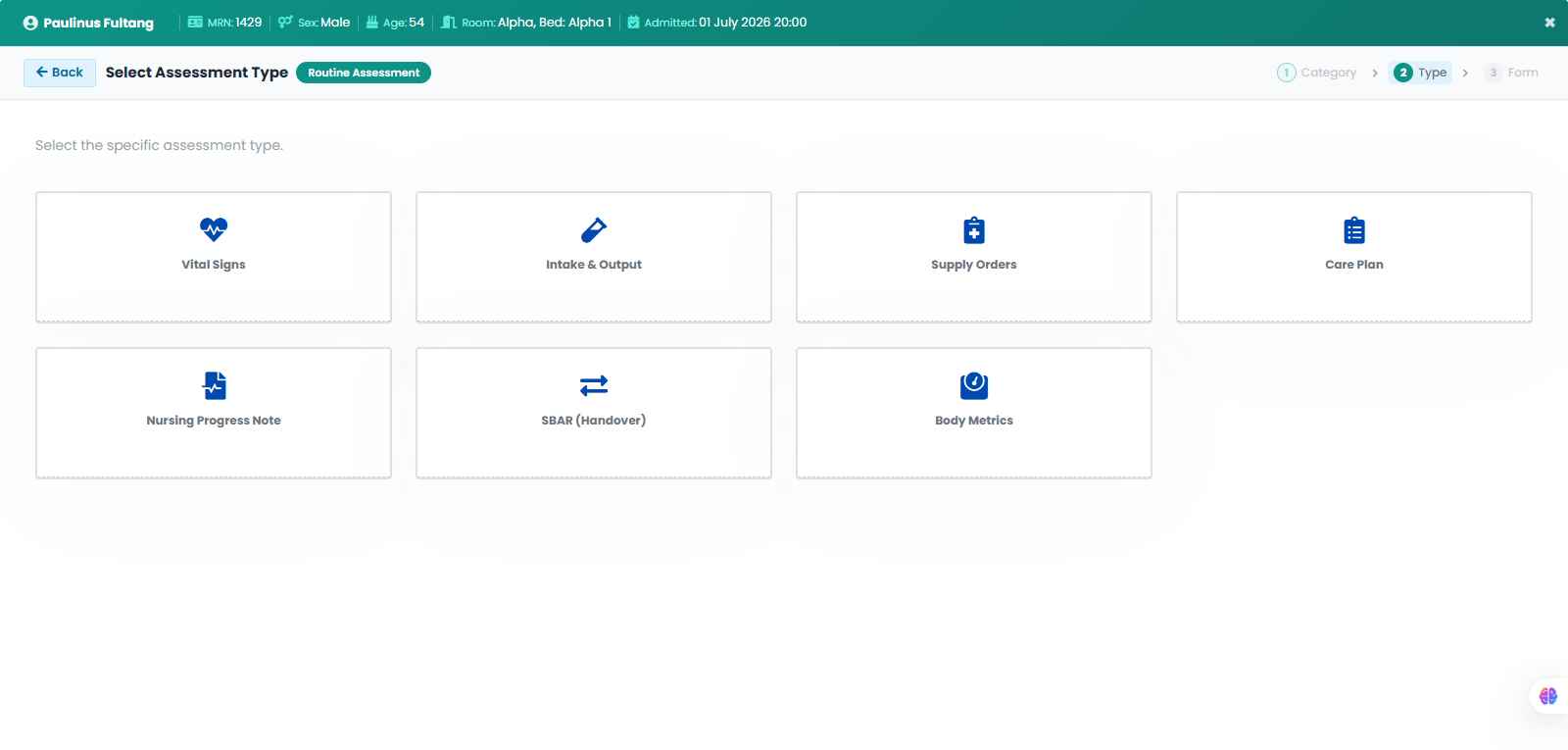Close the patient assessment panel
Viewport: 1568px width, 750px height.
1549,23
